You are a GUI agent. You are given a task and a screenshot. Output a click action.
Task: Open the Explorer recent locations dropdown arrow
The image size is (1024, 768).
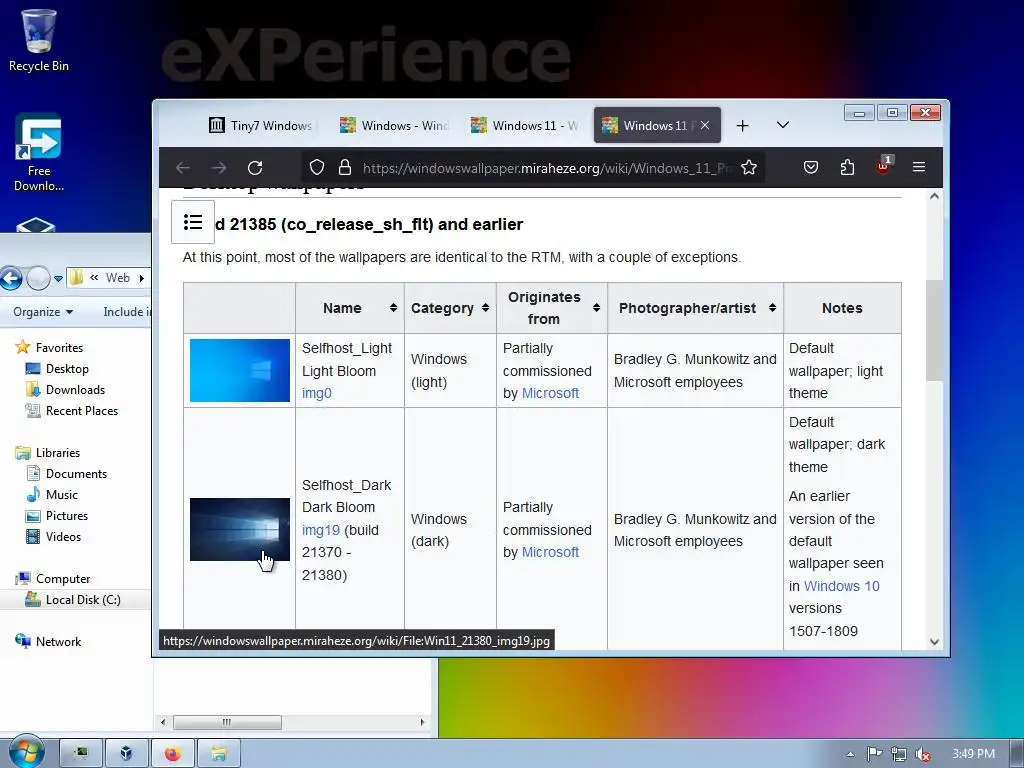coord(58,278)
